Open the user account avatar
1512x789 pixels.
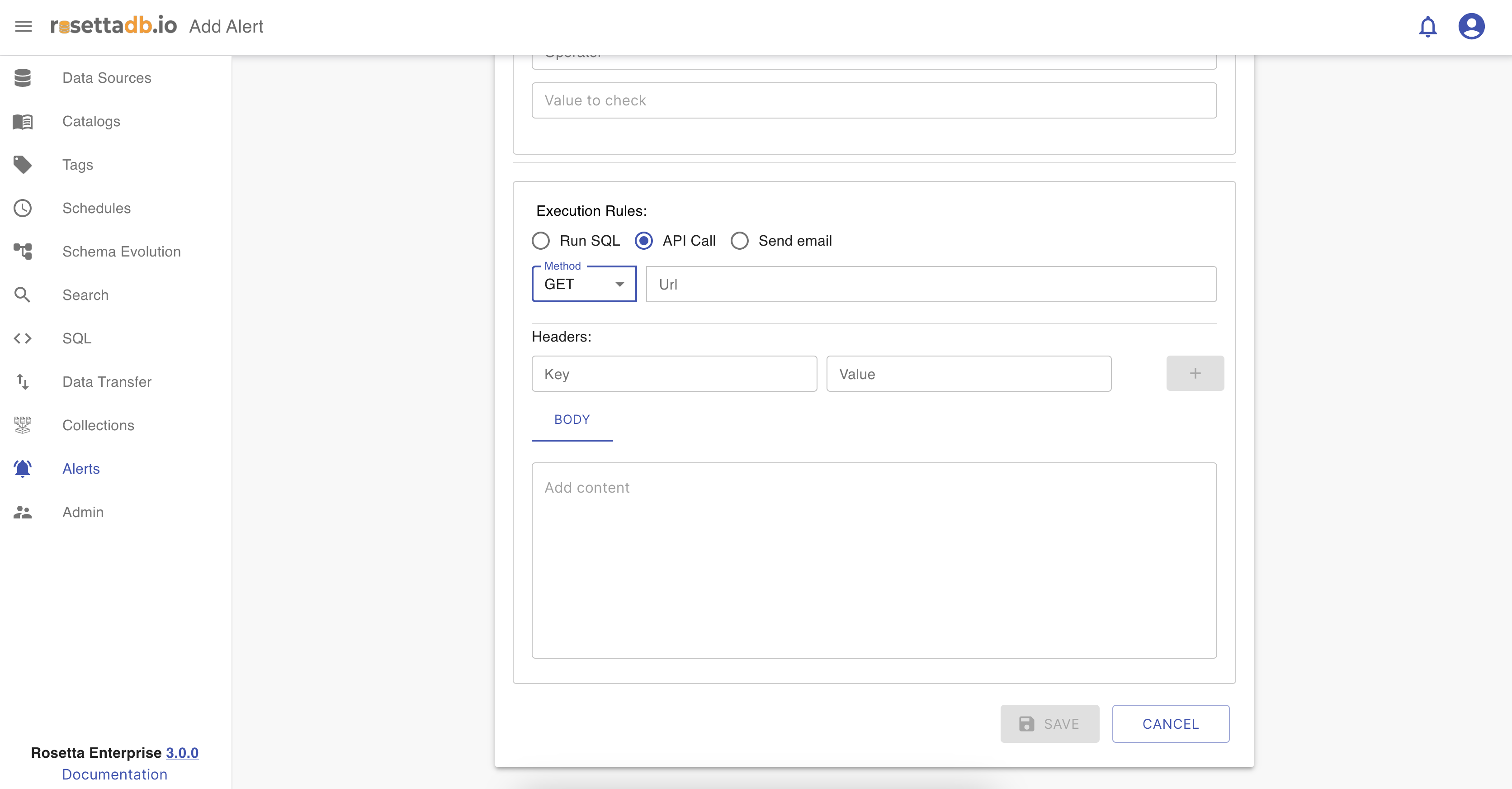(x=1471, y=26)
